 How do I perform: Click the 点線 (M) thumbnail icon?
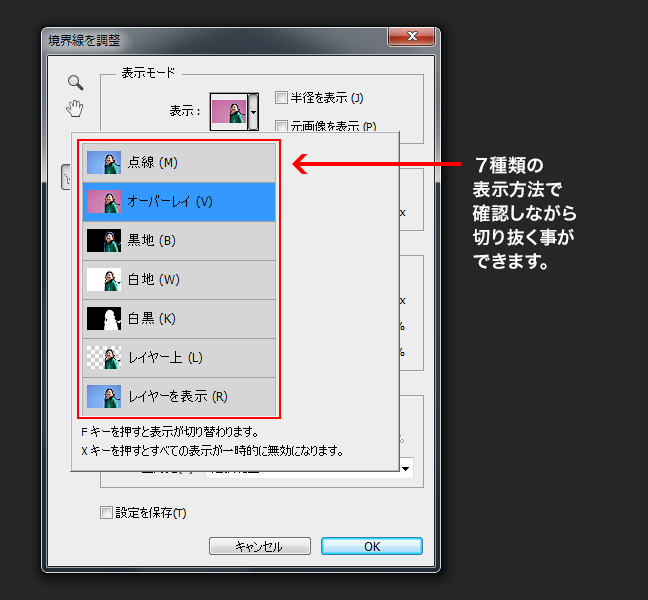point(104,162)
